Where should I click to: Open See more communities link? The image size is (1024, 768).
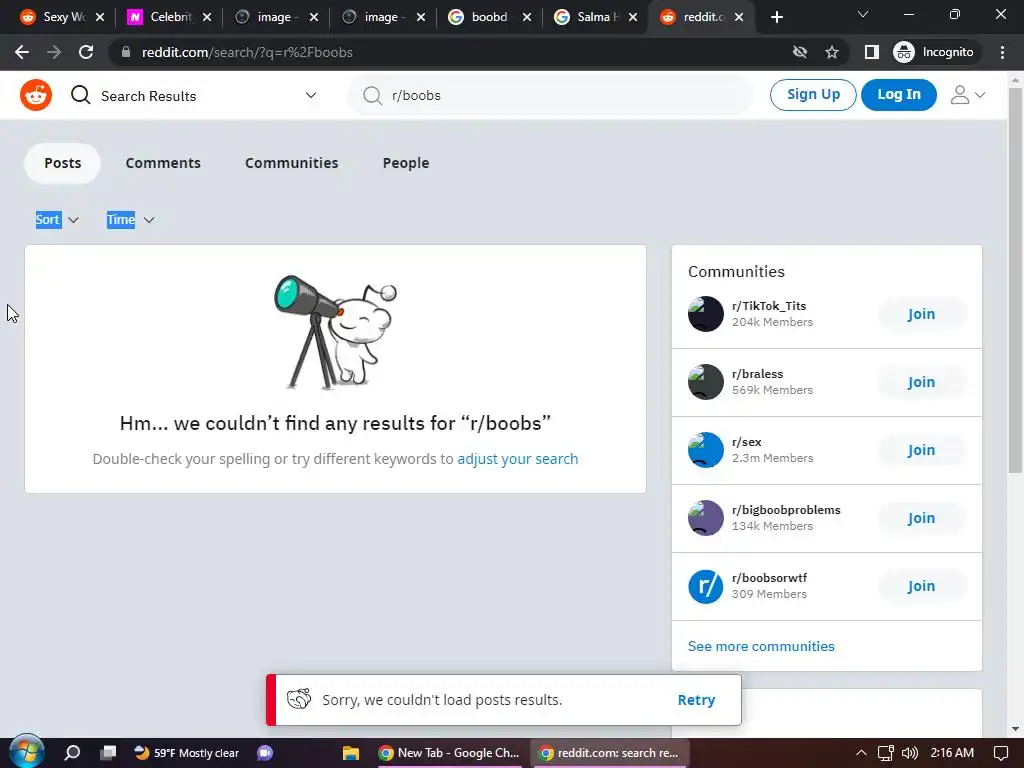761,647
